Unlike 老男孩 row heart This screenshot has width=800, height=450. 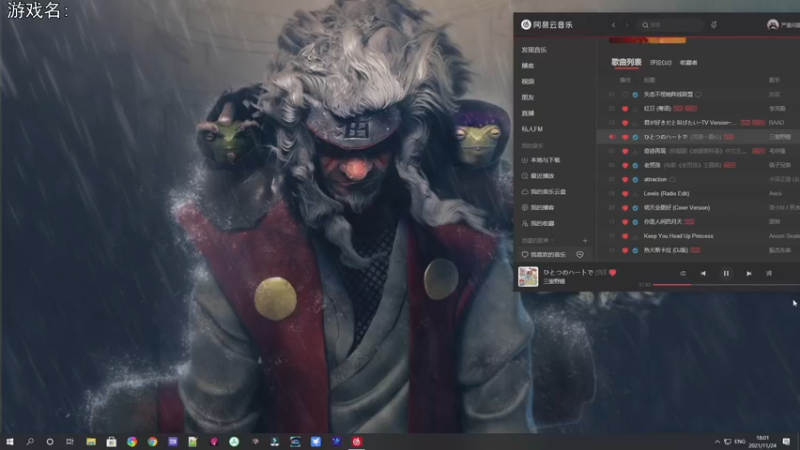[x=625, y=165]
